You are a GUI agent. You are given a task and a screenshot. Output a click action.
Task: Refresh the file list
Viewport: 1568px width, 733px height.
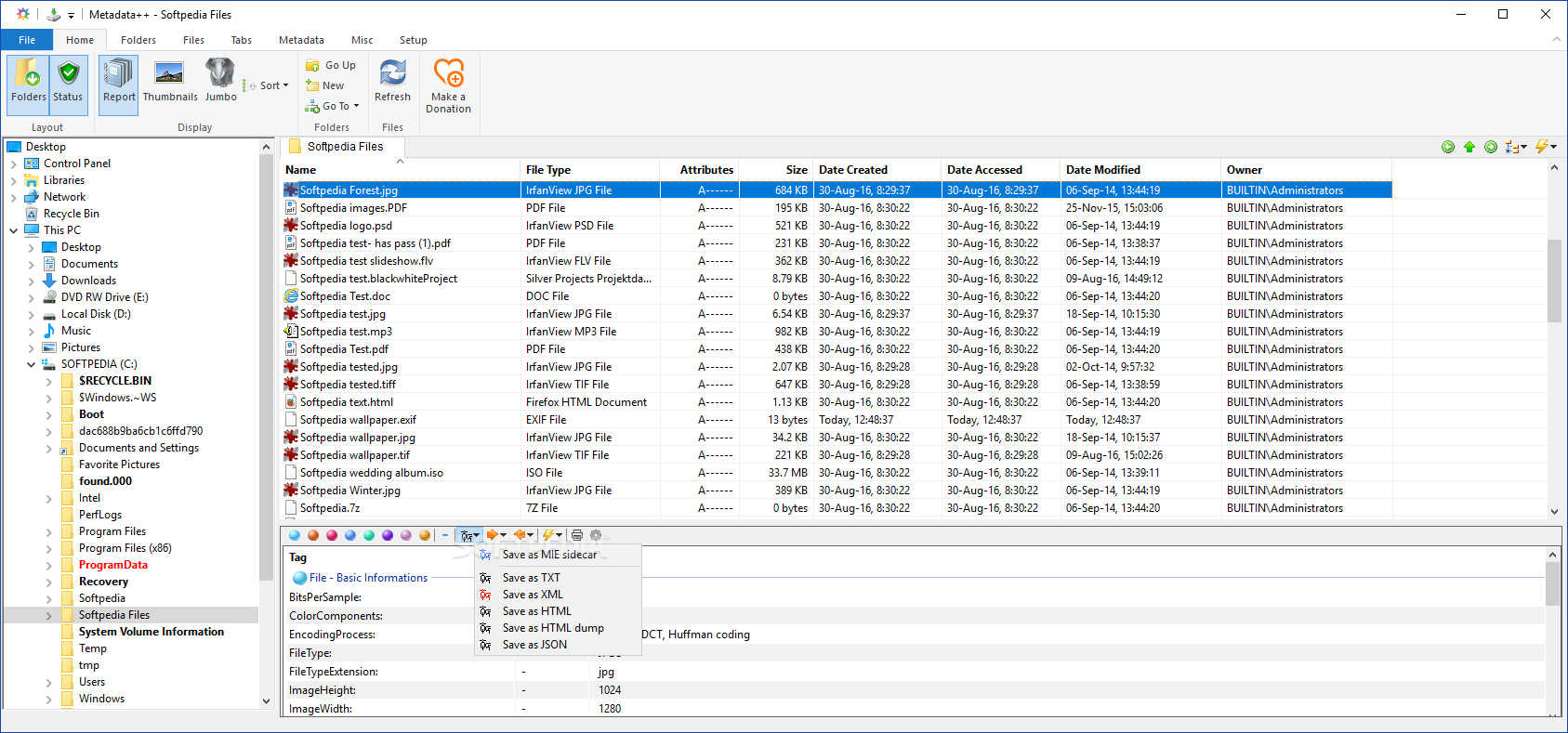pyautogui.click(x=392, y=81)
